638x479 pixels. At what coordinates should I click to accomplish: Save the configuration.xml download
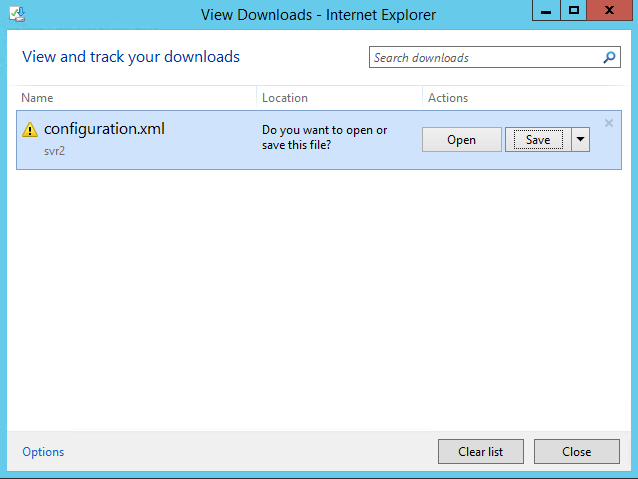click(538, 140)
